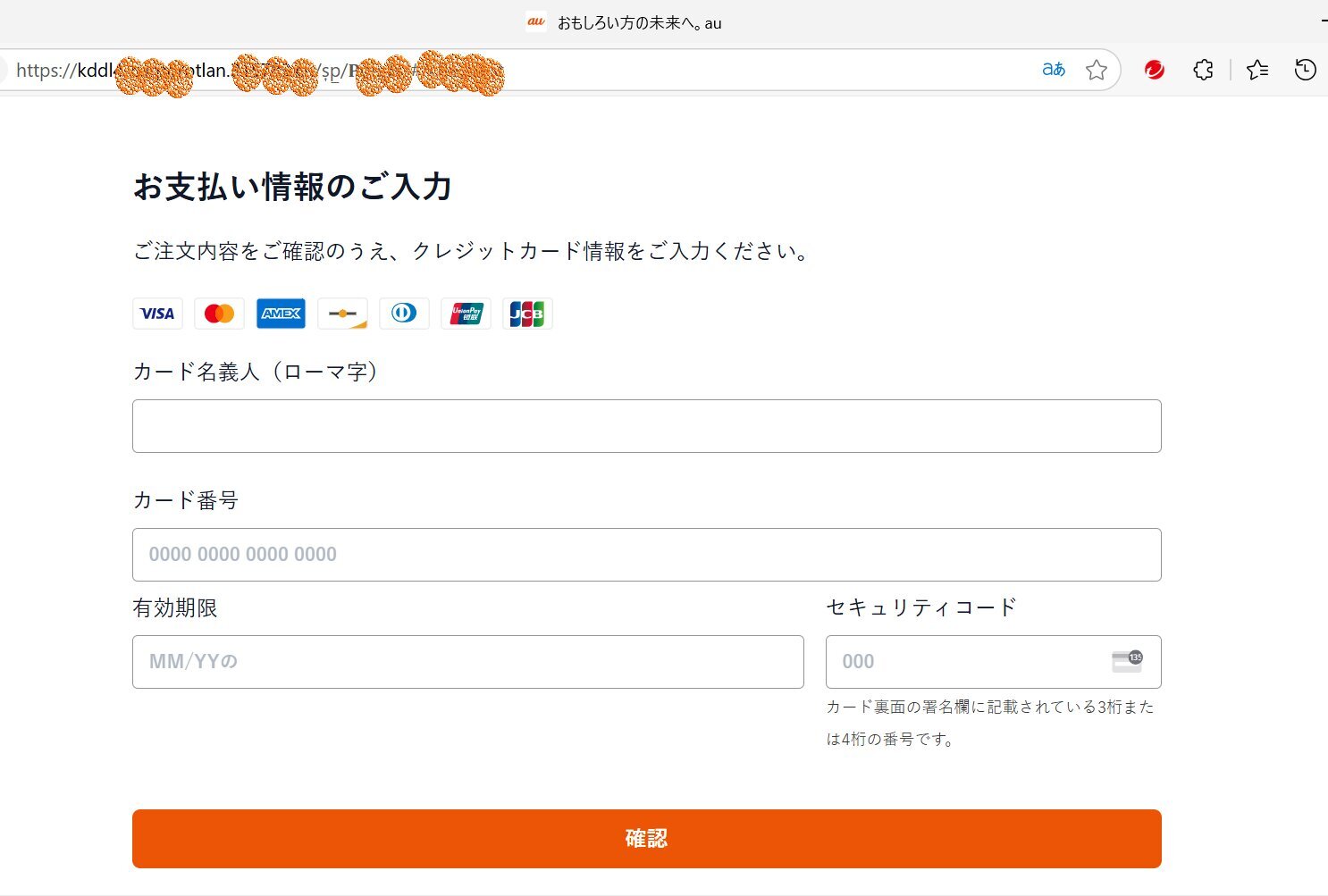Screen dimensions: 1328x896
Task: Click the Discover card logo
Action: (x=342, y=314)
